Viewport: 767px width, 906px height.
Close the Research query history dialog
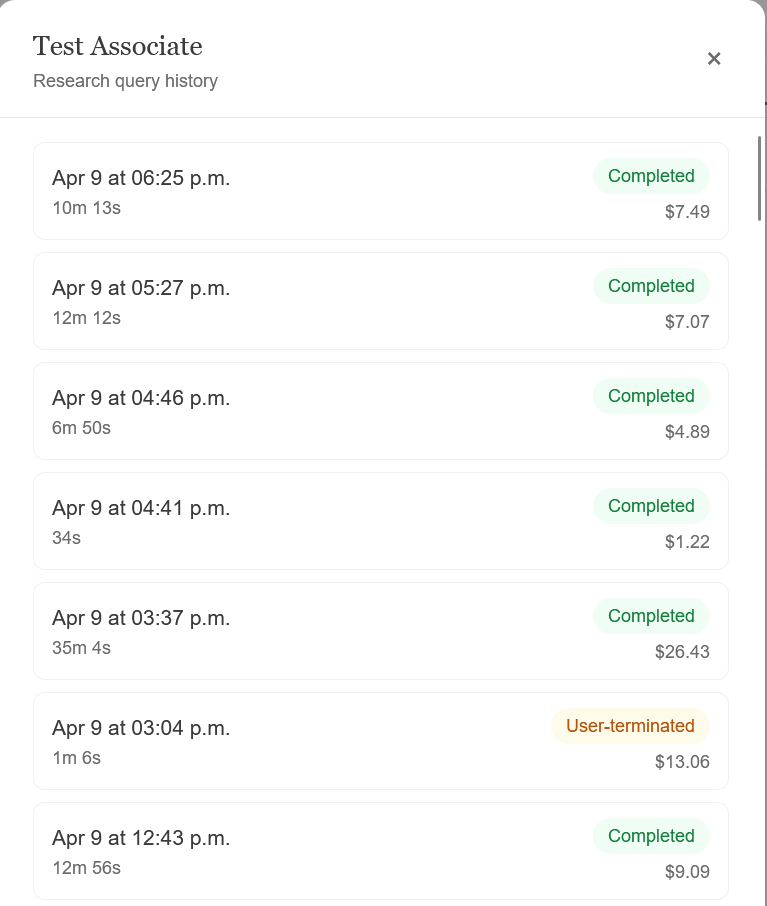(714, 59)
